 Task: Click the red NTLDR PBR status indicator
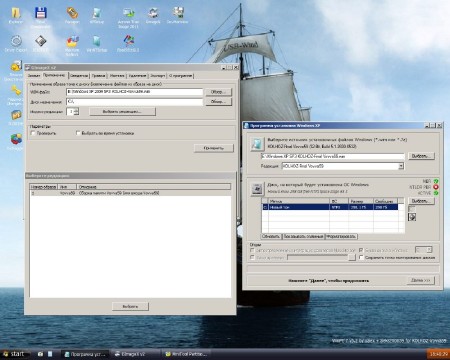point(436,187)
